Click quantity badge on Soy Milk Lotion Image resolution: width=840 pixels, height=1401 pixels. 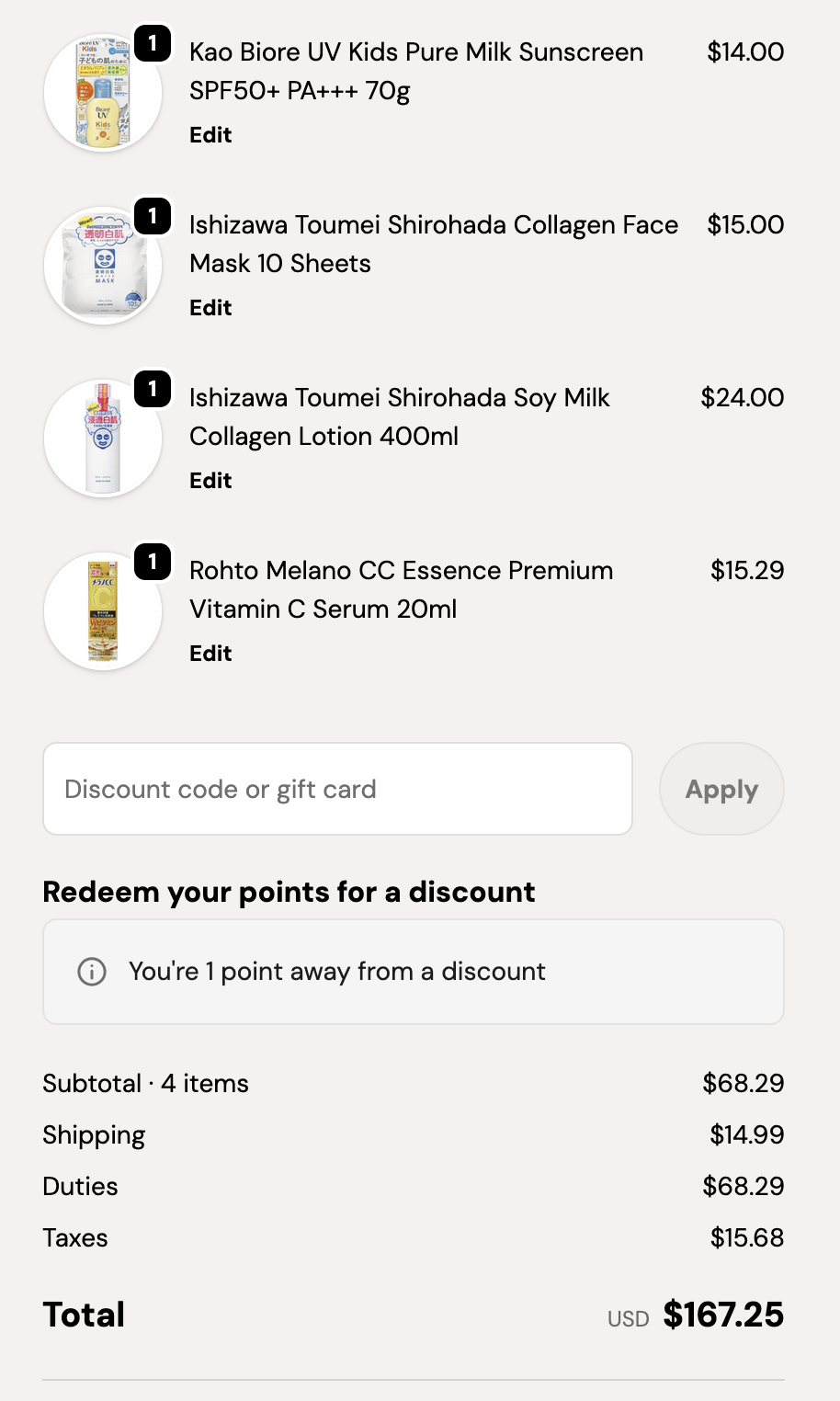pyautogui.click(x=153, y=389)
